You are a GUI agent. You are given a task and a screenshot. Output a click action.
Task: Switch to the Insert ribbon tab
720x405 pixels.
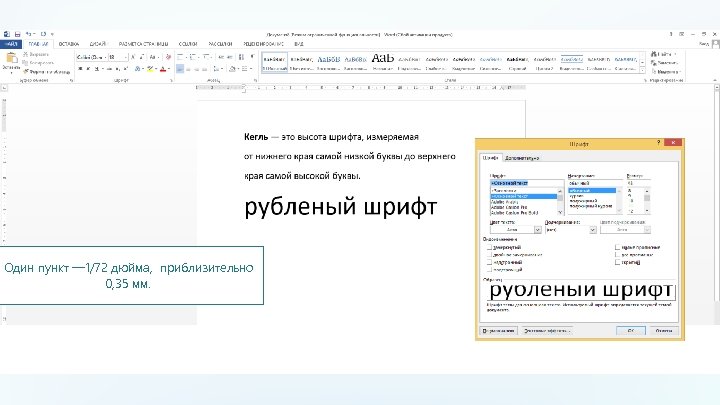69,44
